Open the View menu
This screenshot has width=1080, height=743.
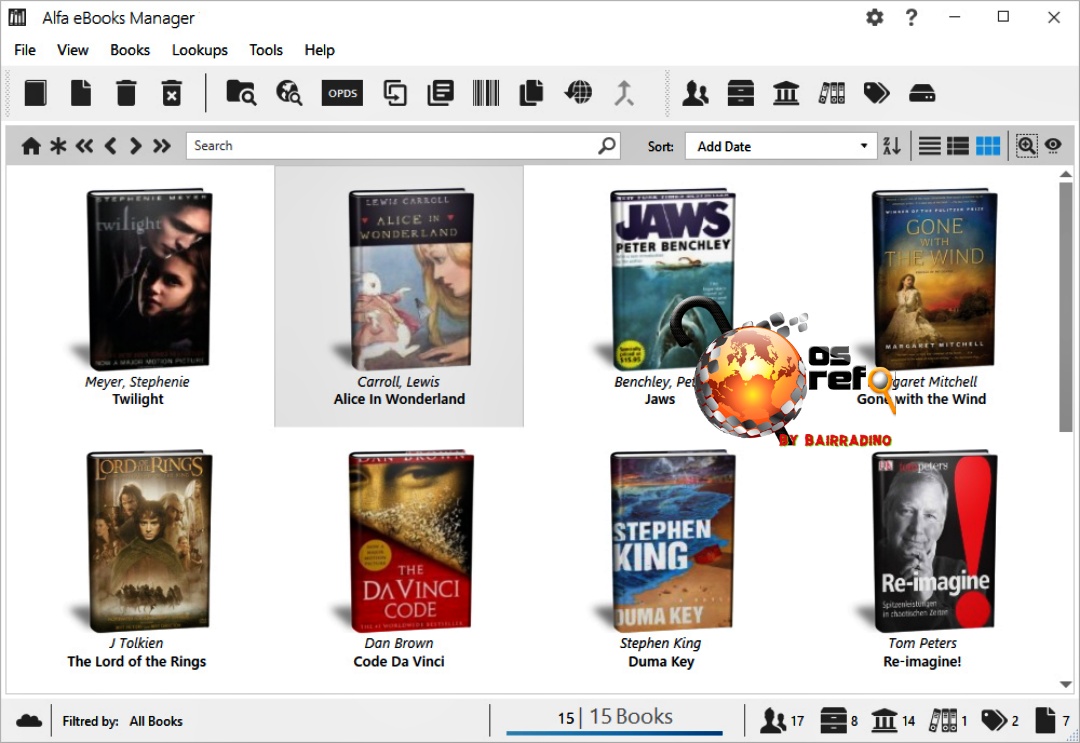coord(72,50)
